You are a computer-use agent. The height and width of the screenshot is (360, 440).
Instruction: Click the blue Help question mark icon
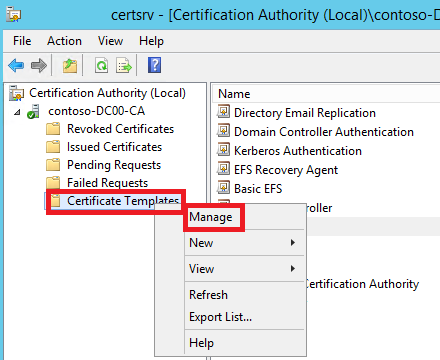pos(154,65)
